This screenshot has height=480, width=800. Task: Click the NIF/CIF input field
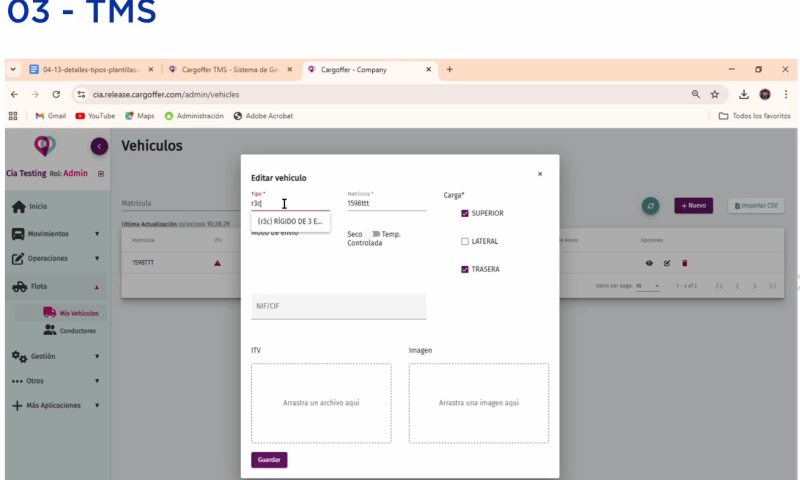[x=338, y=306]
